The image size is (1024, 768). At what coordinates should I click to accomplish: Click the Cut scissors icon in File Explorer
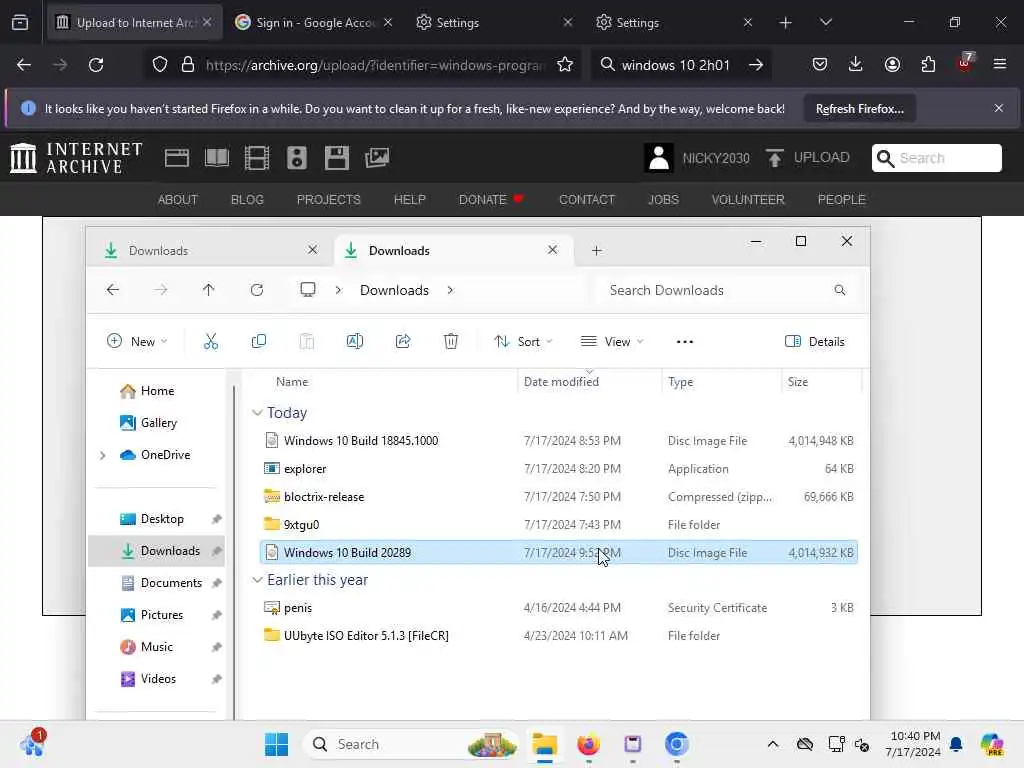pos(210,342)
